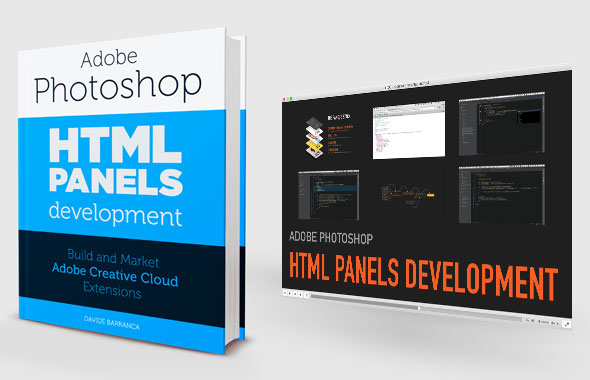Click "Extensions" on the book cover
The width and height of the screenshot is (590, 380).
(x=112, y=290)
